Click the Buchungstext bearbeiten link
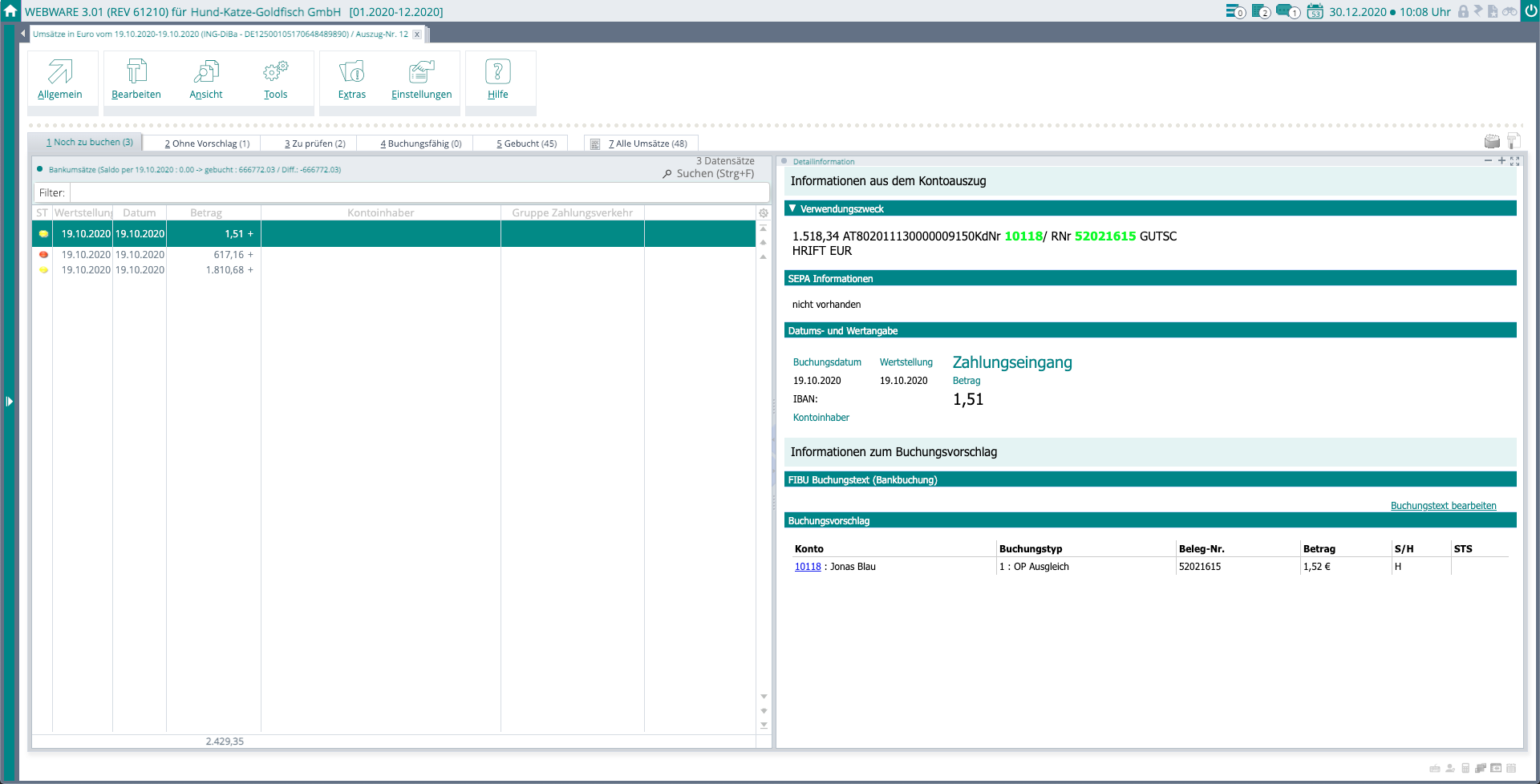Screen dimensions: 1540x784 (x=1443, y=506)
